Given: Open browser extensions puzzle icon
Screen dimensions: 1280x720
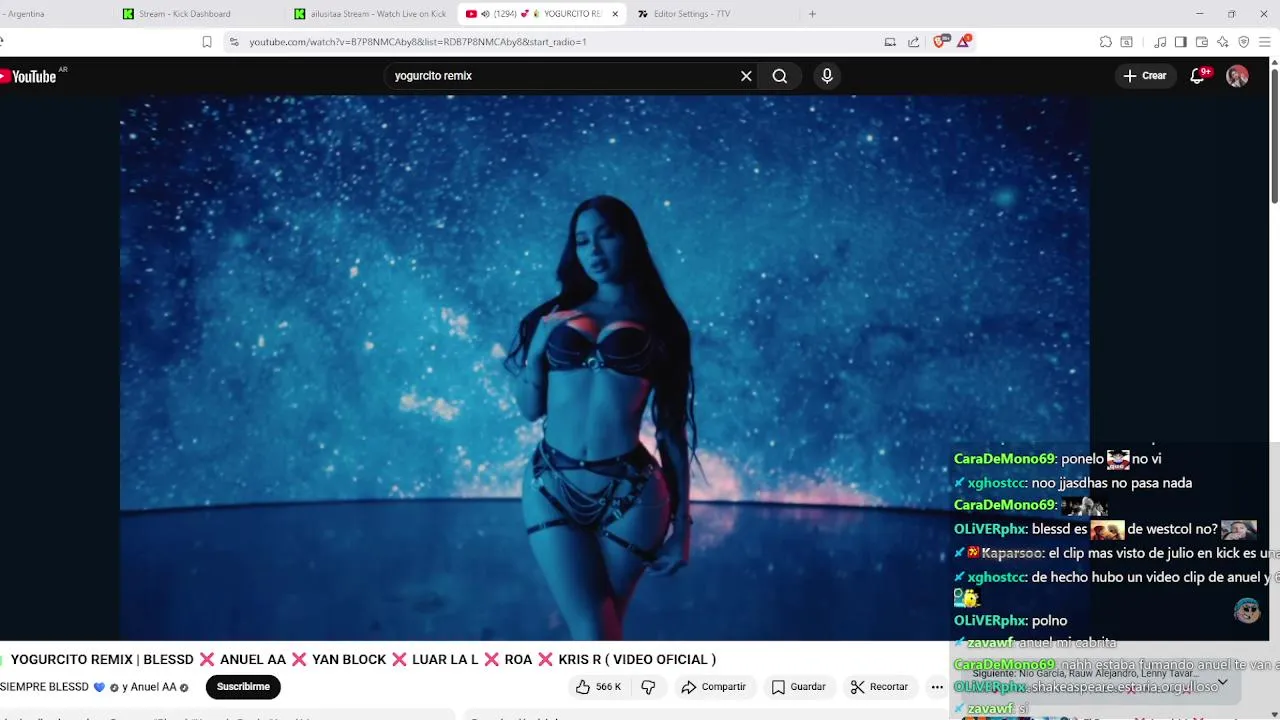Looking at the screenshot, I should tap(1105, 42).
